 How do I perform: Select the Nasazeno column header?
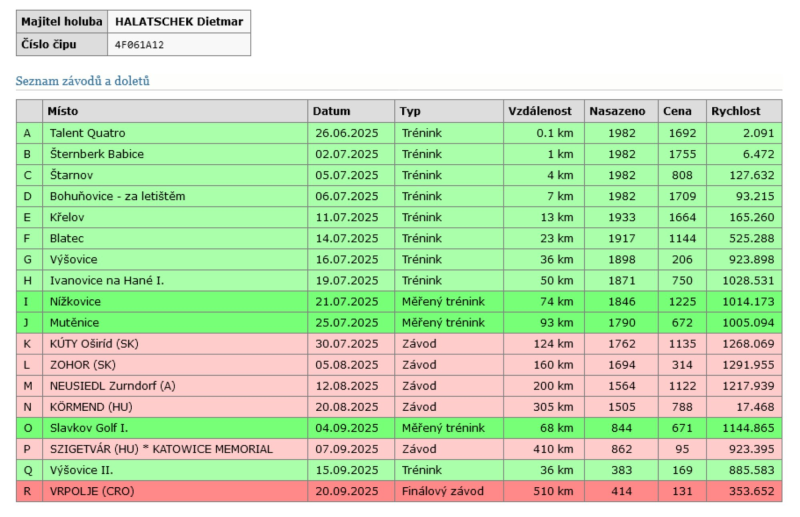coord(617,111)
